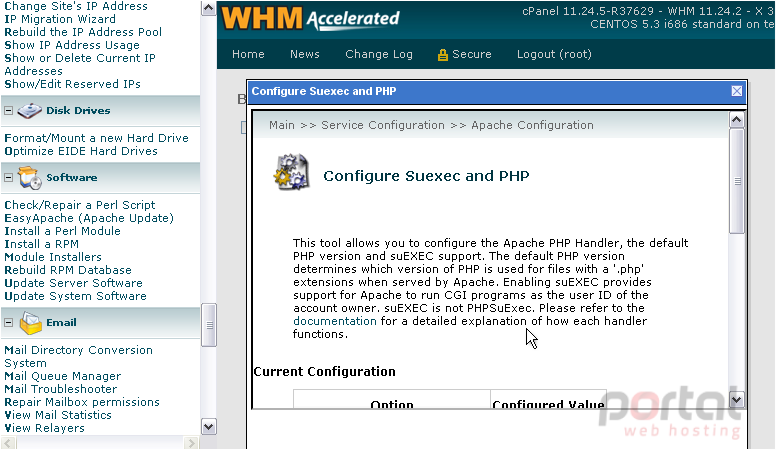
Task: Open Rebuild the IP Address Pool
Action: (x=83, y=32)
